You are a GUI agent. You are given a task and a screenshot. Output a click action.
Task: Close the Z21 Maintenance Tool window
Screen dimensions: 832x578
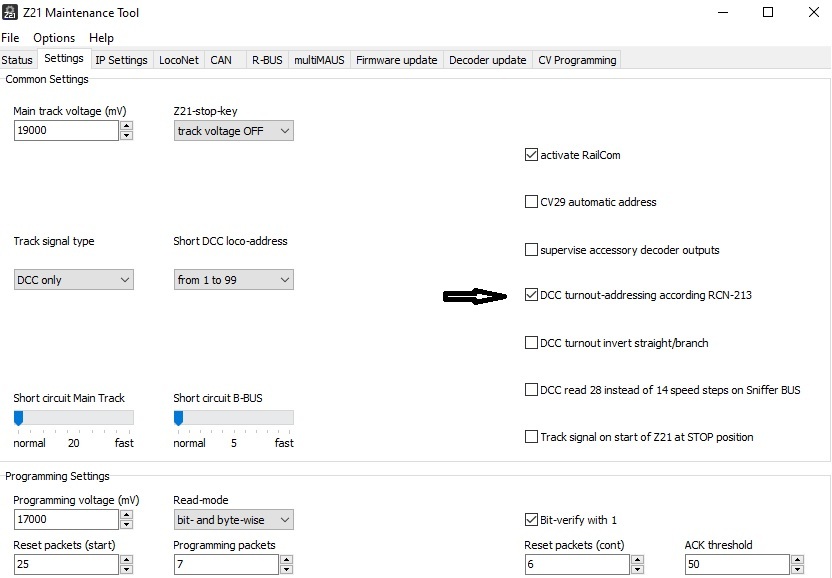click(x=813, y=12)
